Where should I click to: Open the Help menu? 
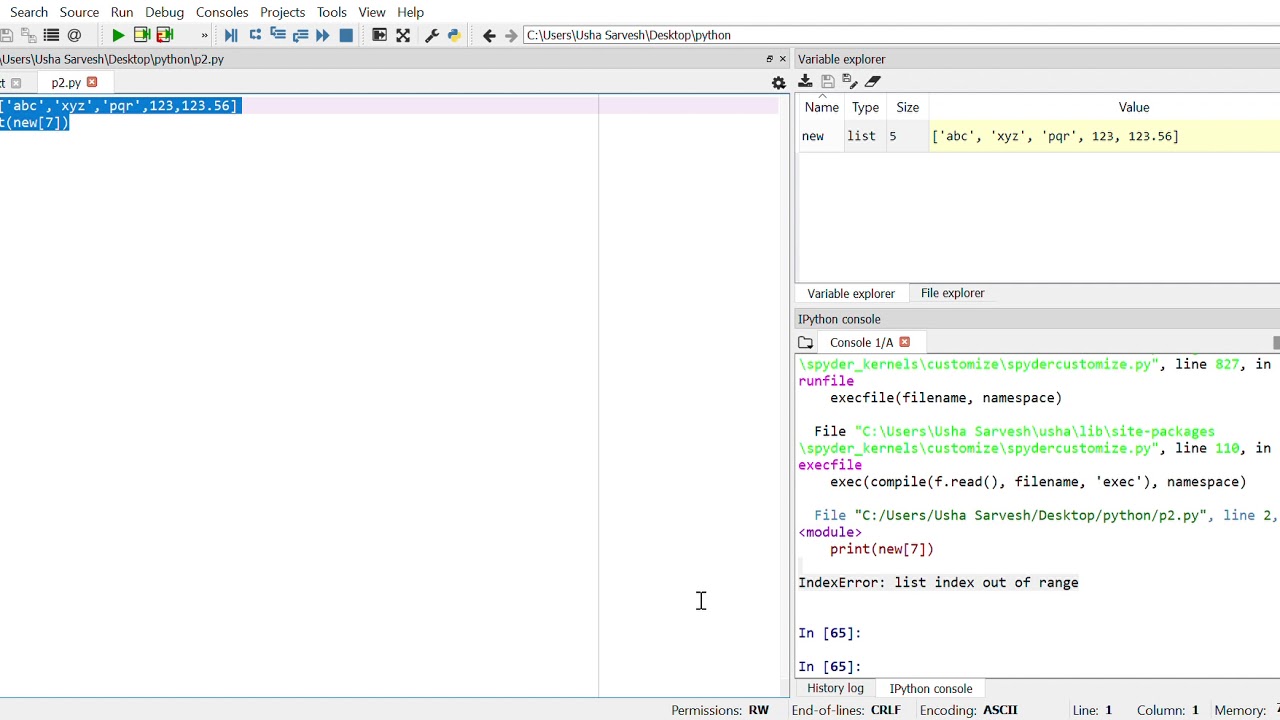coord(411,12)
